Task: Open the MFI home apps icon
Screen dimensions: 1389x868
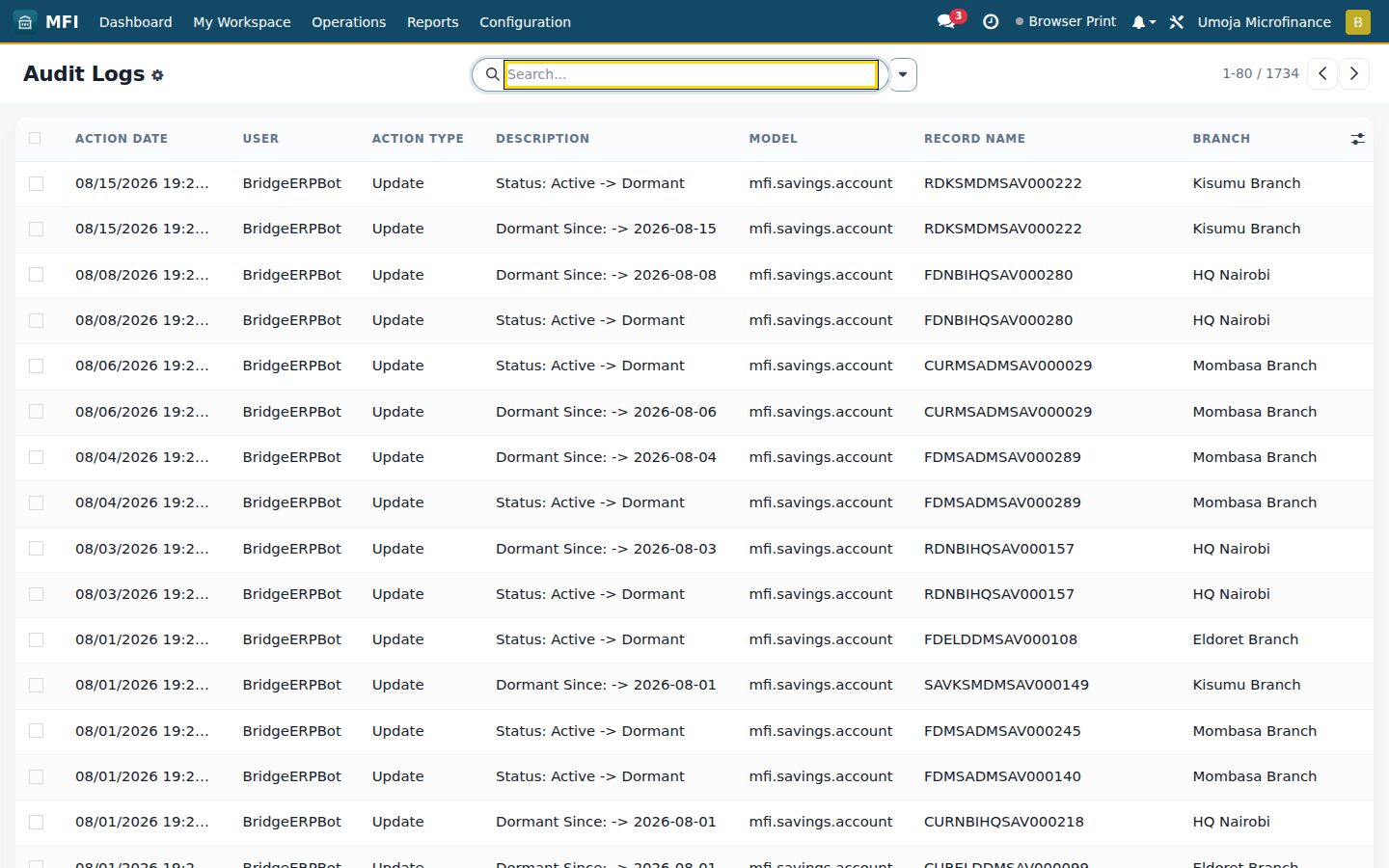Action: [x=25, y=21]
